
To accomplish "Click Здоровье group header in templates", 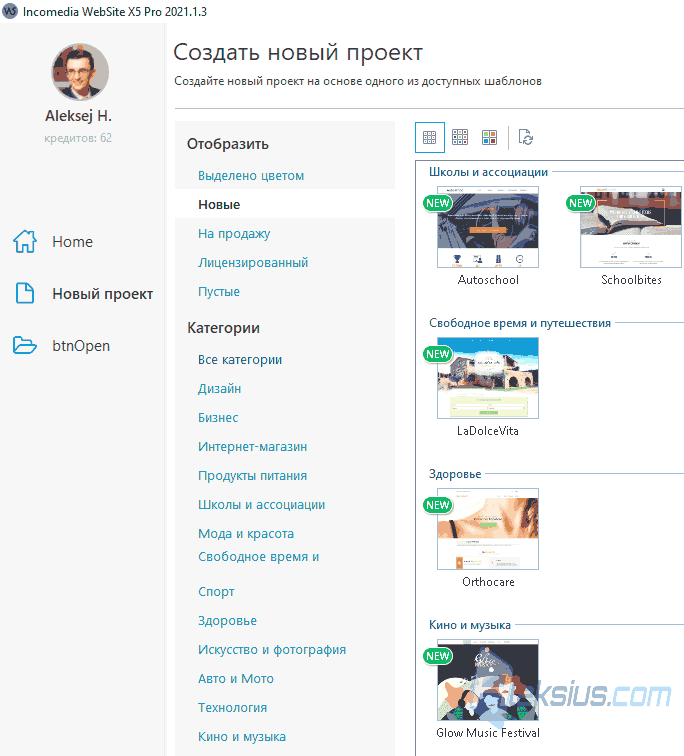I will tap(455, 474).
